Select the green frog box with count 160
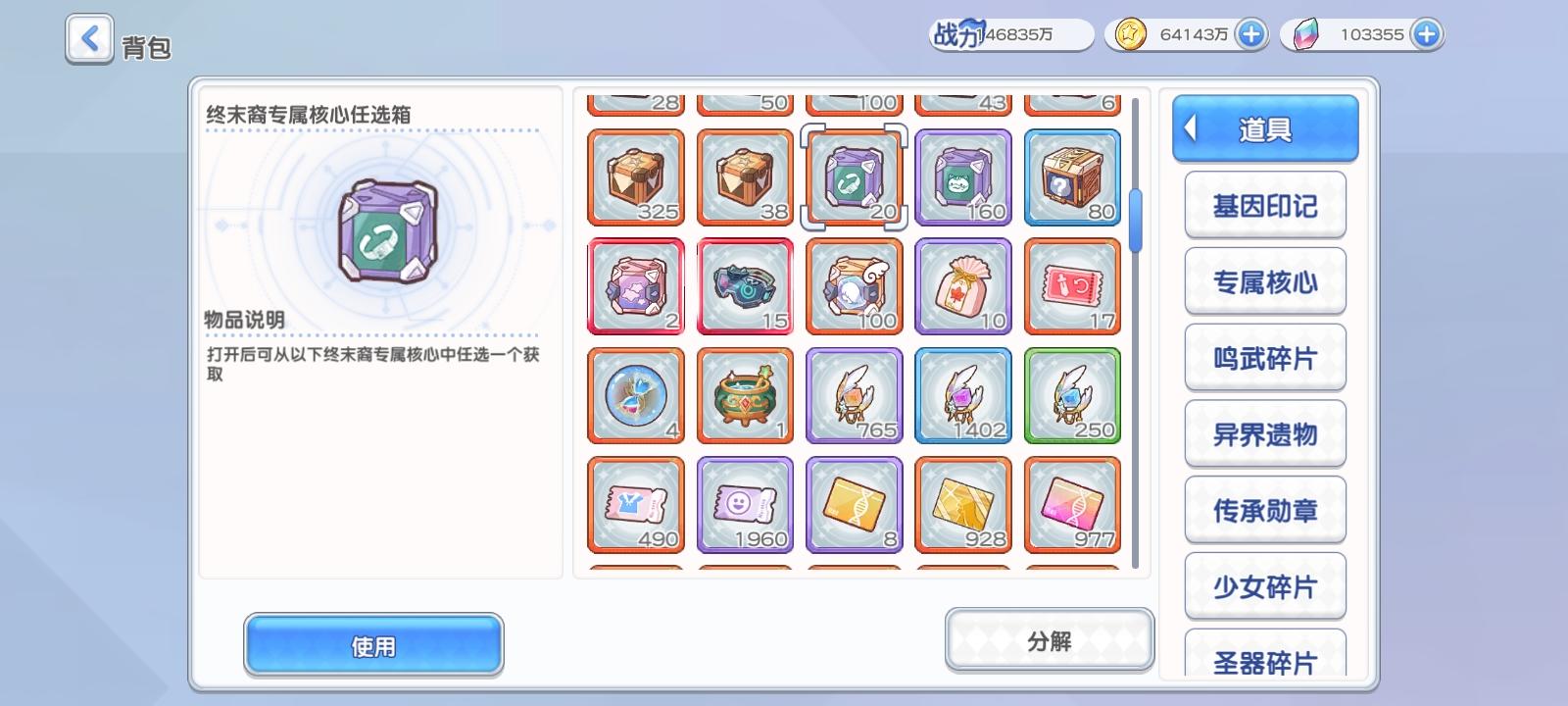The height and width of the screenshot is (706, 1568). click(963, 177)
